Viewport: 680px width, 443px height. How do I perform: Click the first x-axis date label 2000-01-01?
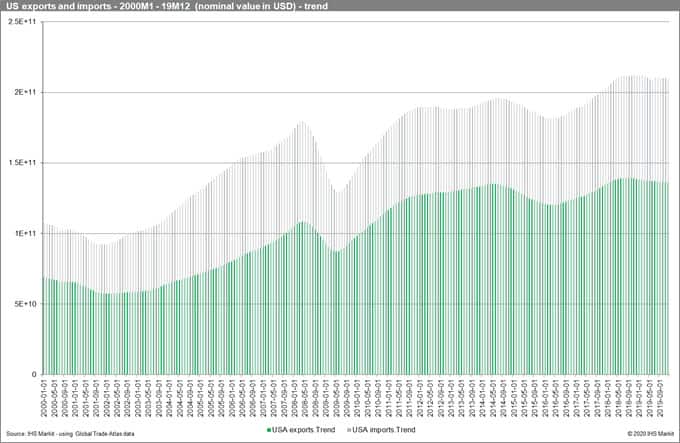[x=43, y=397]
